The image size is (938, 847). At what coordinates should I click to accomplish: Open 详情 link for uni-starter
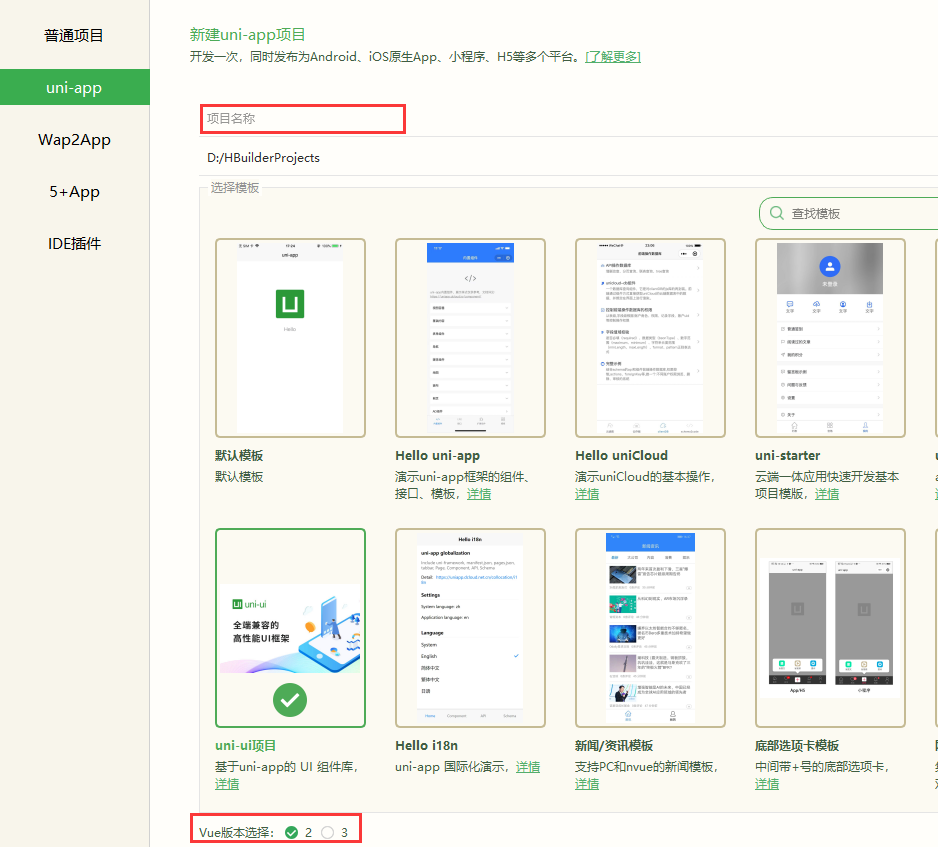[x=827, y=494]
